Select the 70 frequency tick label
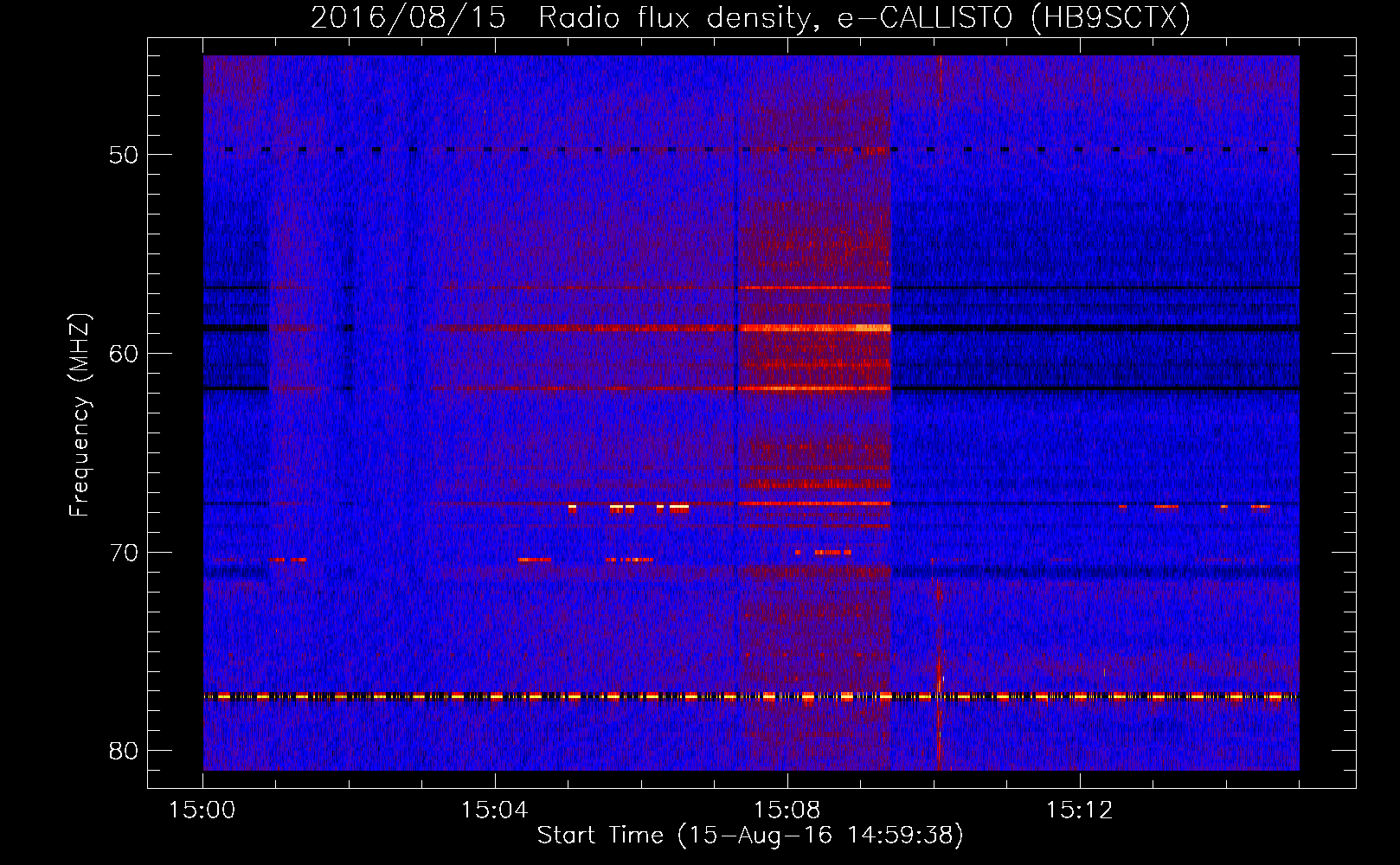The image size is (1400, 865). (x=124, y=553)
